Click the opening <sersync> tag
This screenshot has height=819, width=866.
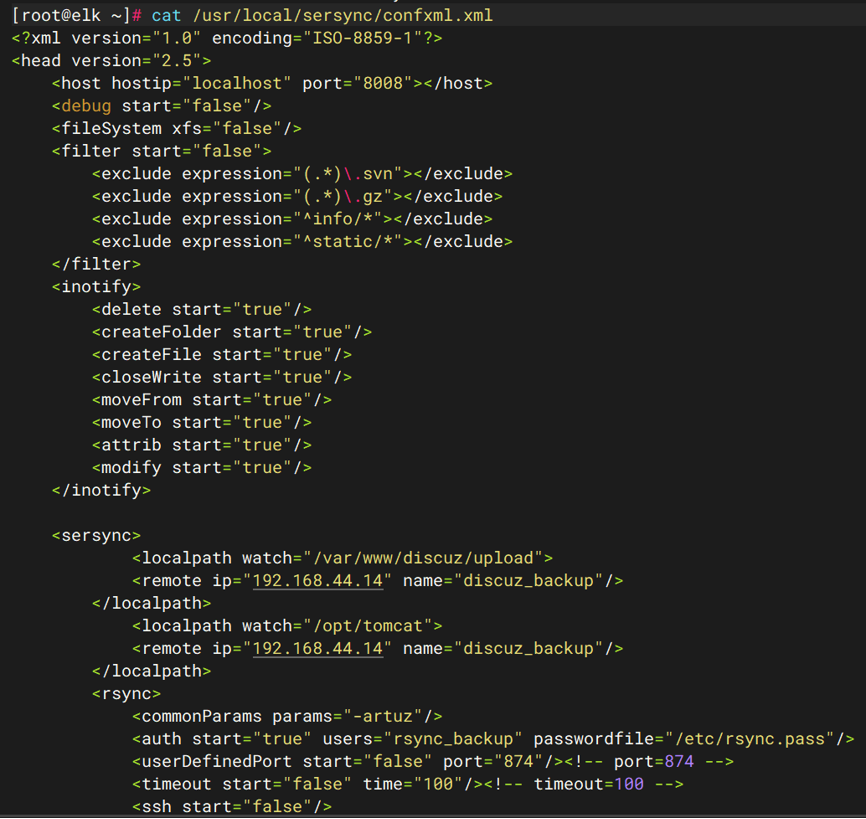96,536
